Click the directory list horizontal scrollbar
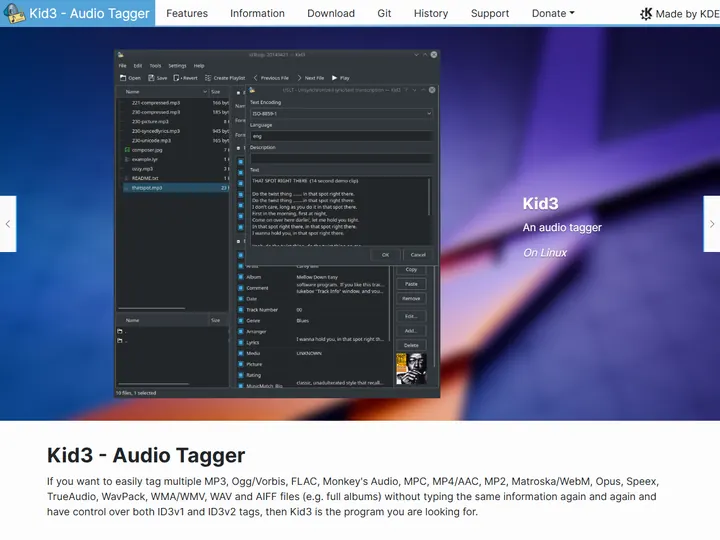 (x=153, y=383)
